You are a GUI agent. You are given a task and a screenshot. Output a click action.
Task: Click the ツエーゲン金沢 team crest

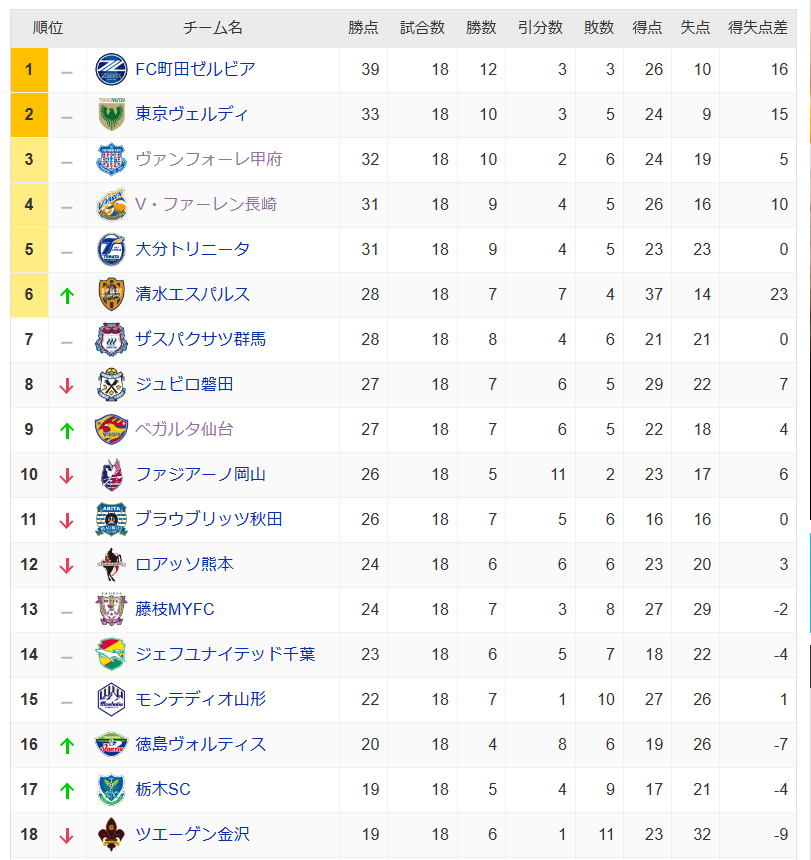(x=111, y=834)
